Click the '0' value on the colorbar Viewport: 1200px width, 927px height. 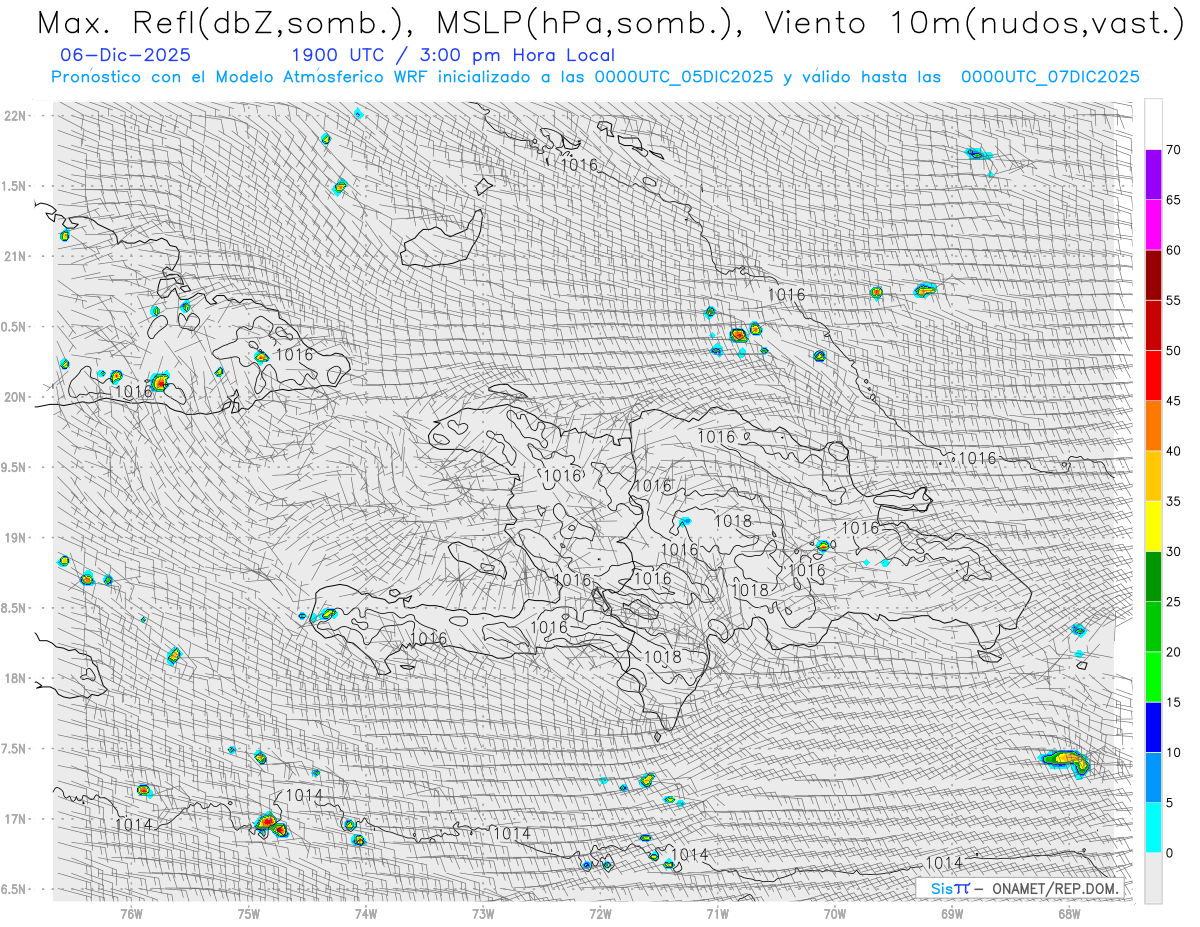(x=1170, y=853)
